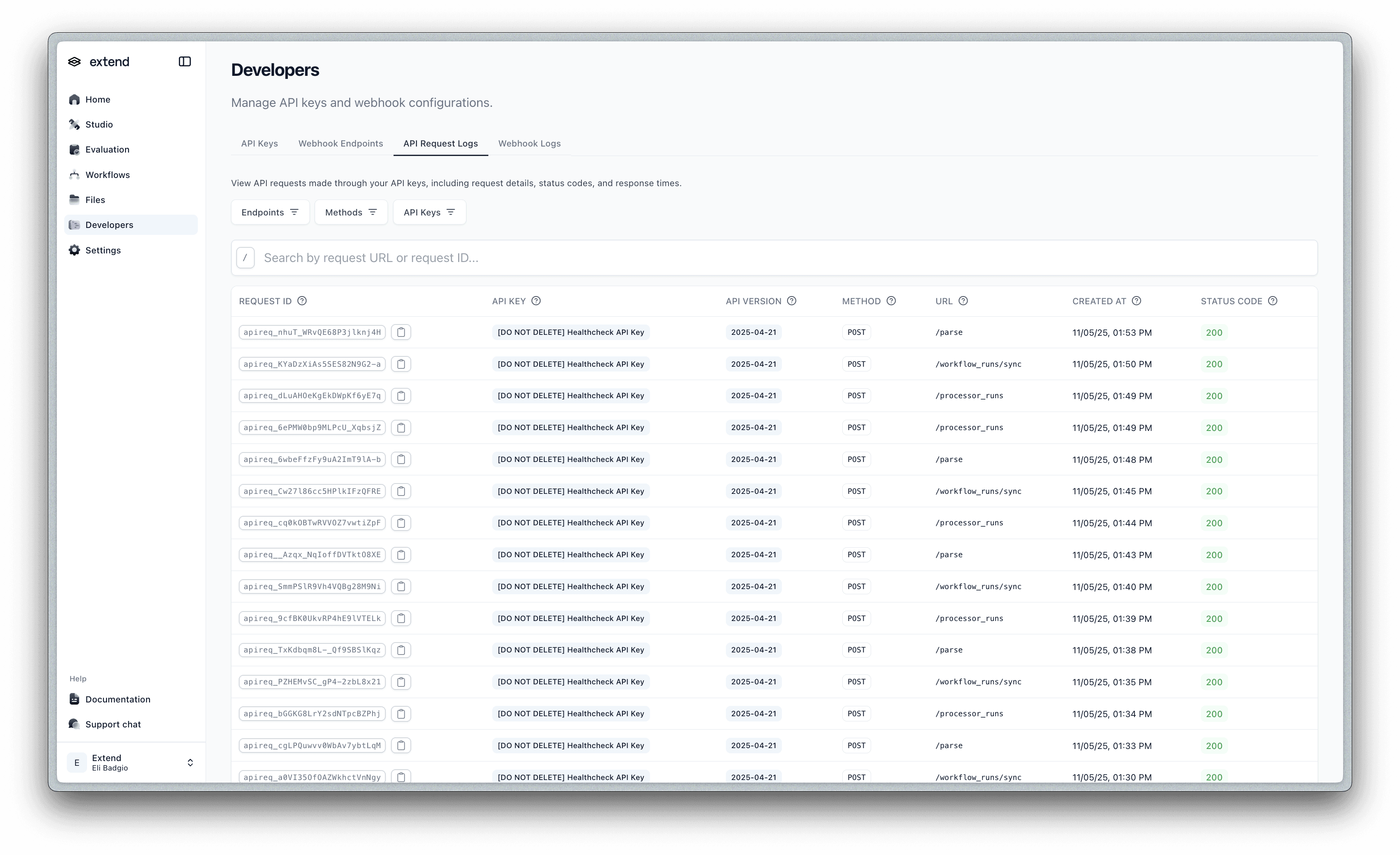Open the API Keys tab
The image size is (1400, 855).
[259, 144]
